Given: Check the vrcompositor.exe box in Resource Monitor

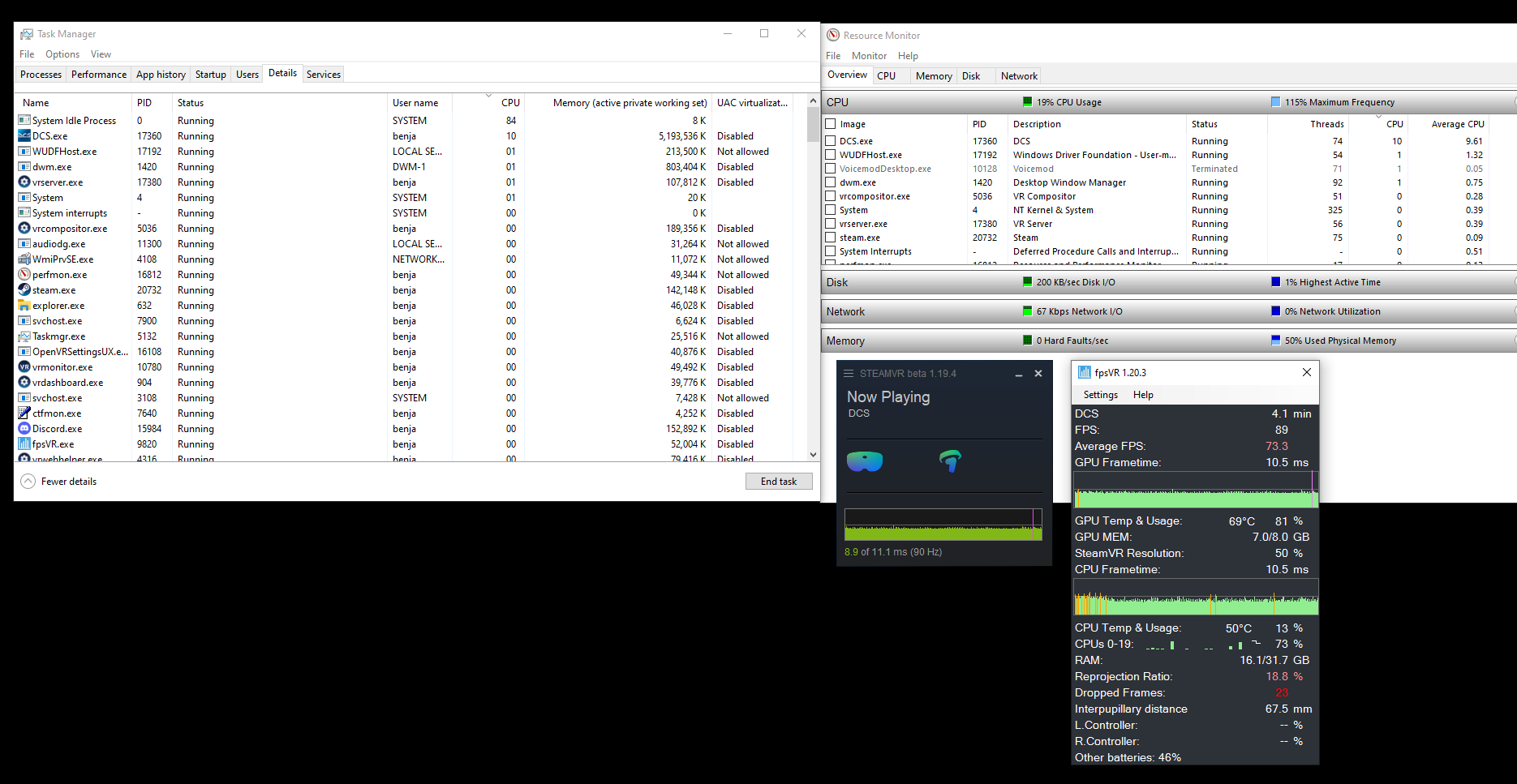Looking at the screenshot, I should point(831,196).
